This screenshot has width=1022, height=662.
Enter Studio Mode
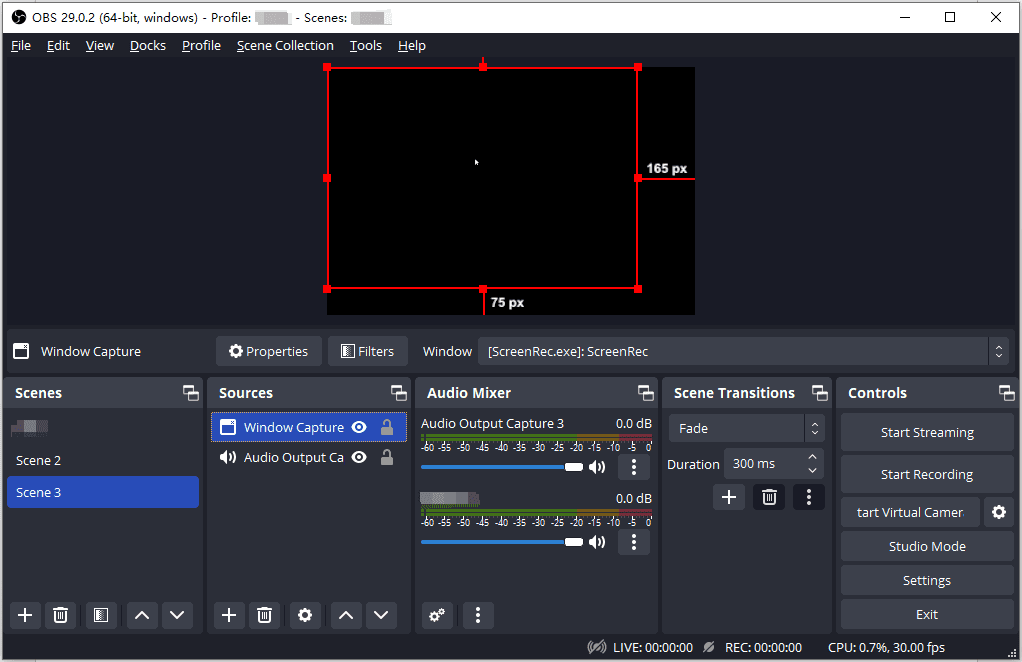coord(926,546)
